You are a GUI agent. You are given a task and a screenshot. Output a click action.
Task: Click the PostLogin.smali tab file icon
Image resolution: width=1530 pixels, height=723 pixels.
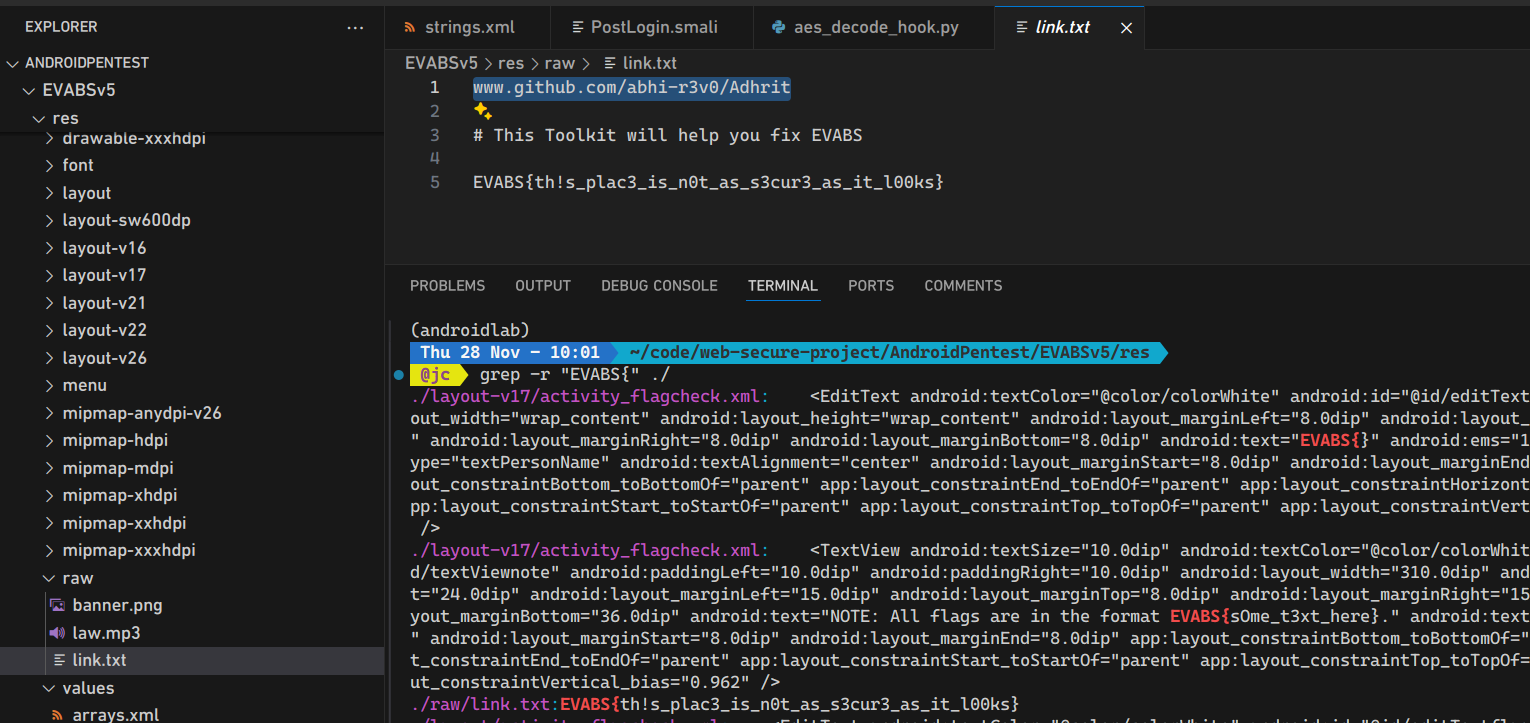tap(578, 28)
